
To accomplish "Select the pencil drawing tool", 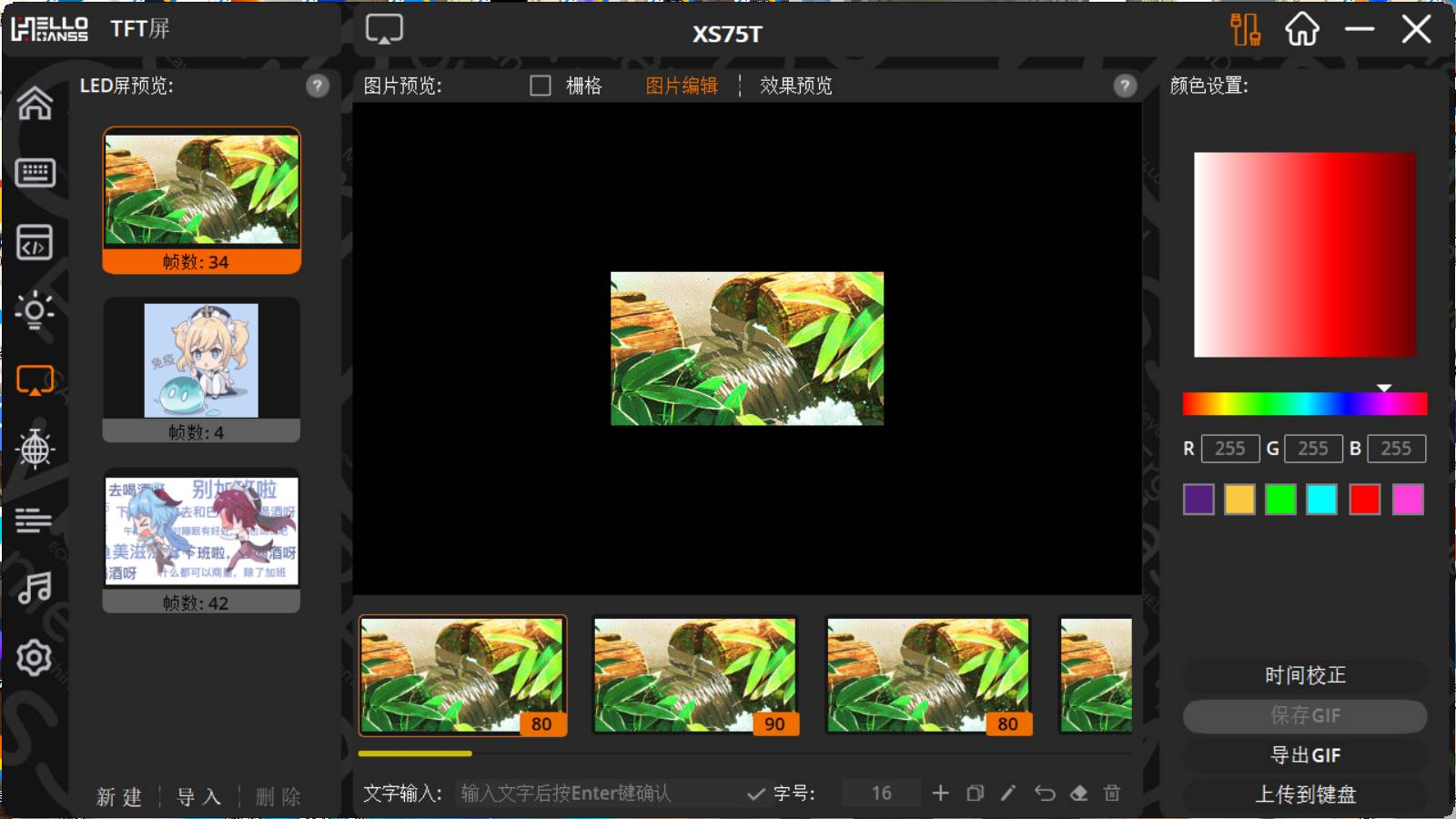I will click(1008, 794).
